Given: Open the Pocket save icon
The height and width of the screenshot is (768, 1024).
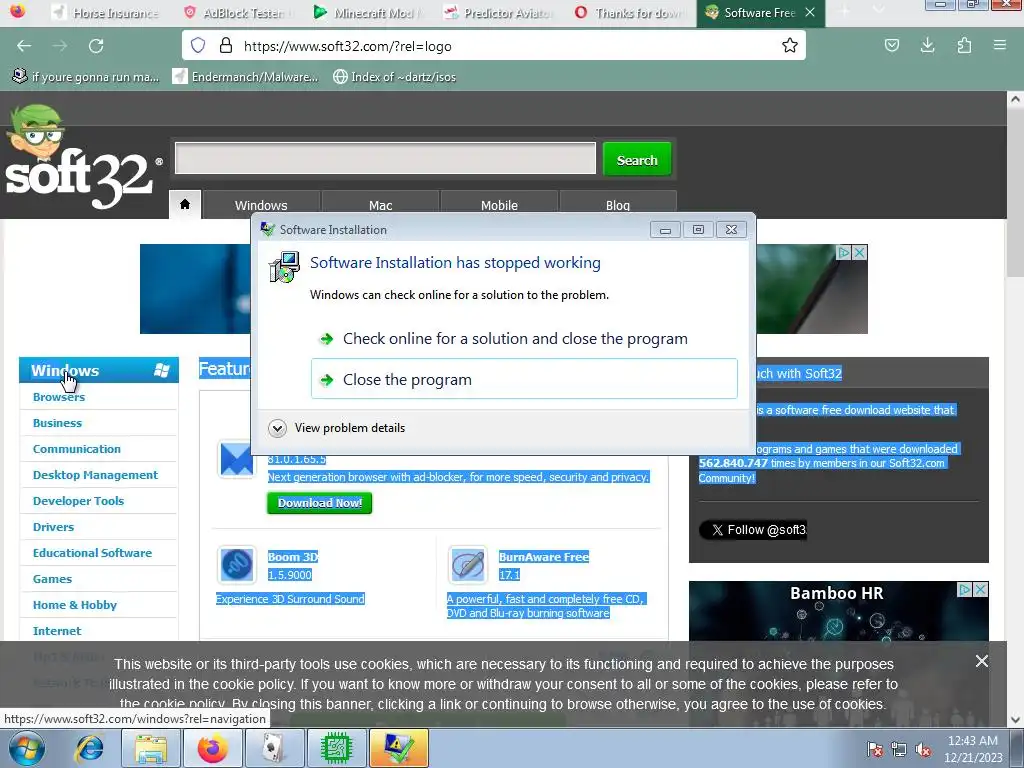Looking at the screenshot, I should [892, 46].
